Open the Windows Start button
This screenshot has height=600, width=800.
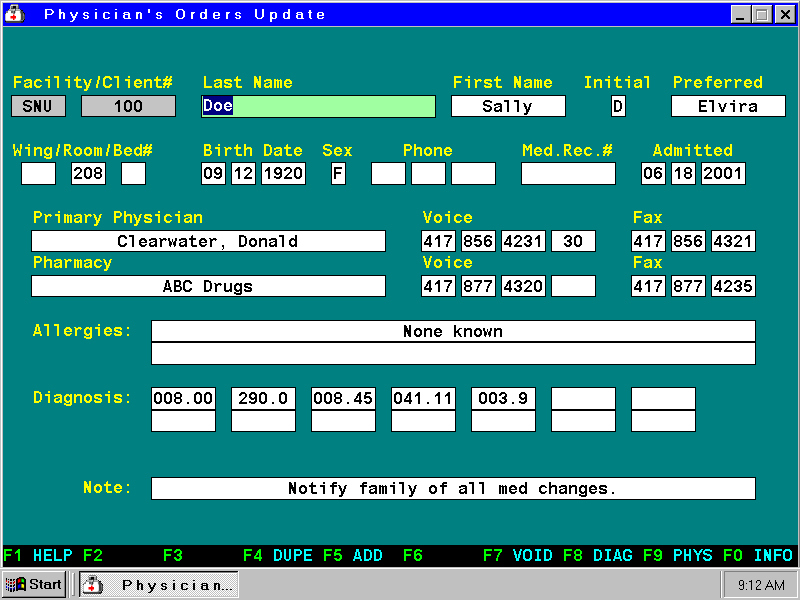[x=34, y=585]
